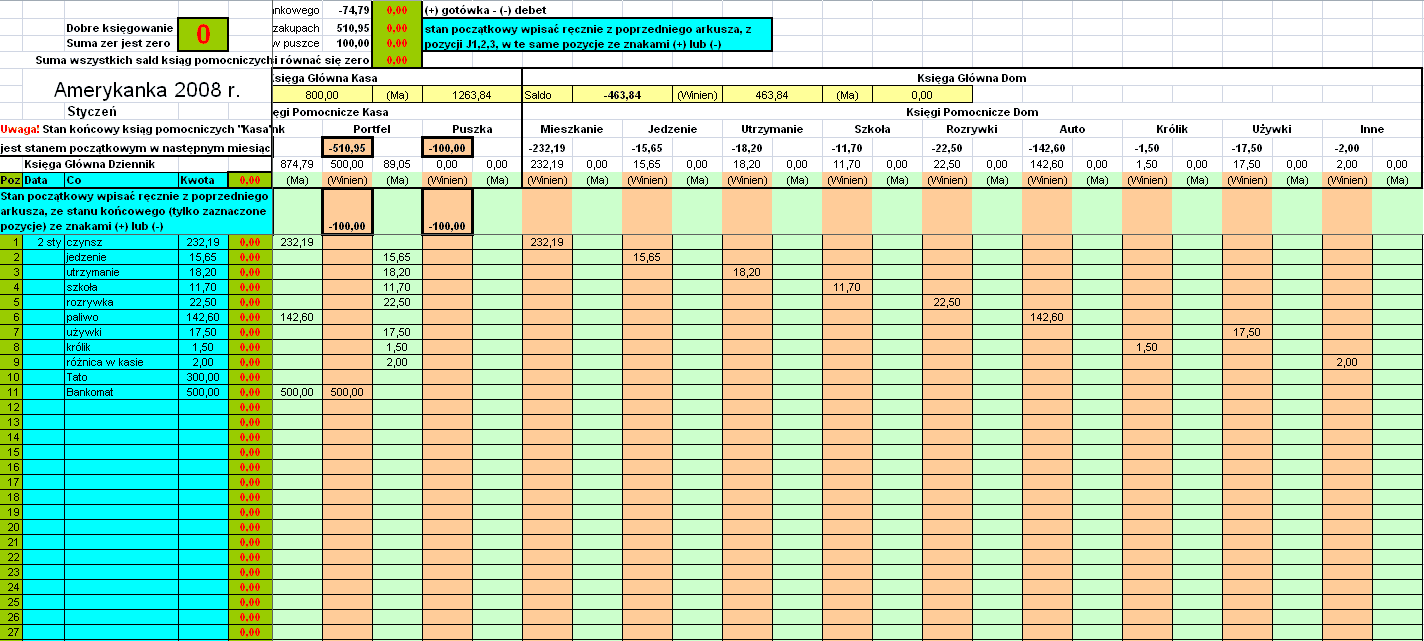Select the 'Poz' column header

pyautogui.click(x=11, y=180)
